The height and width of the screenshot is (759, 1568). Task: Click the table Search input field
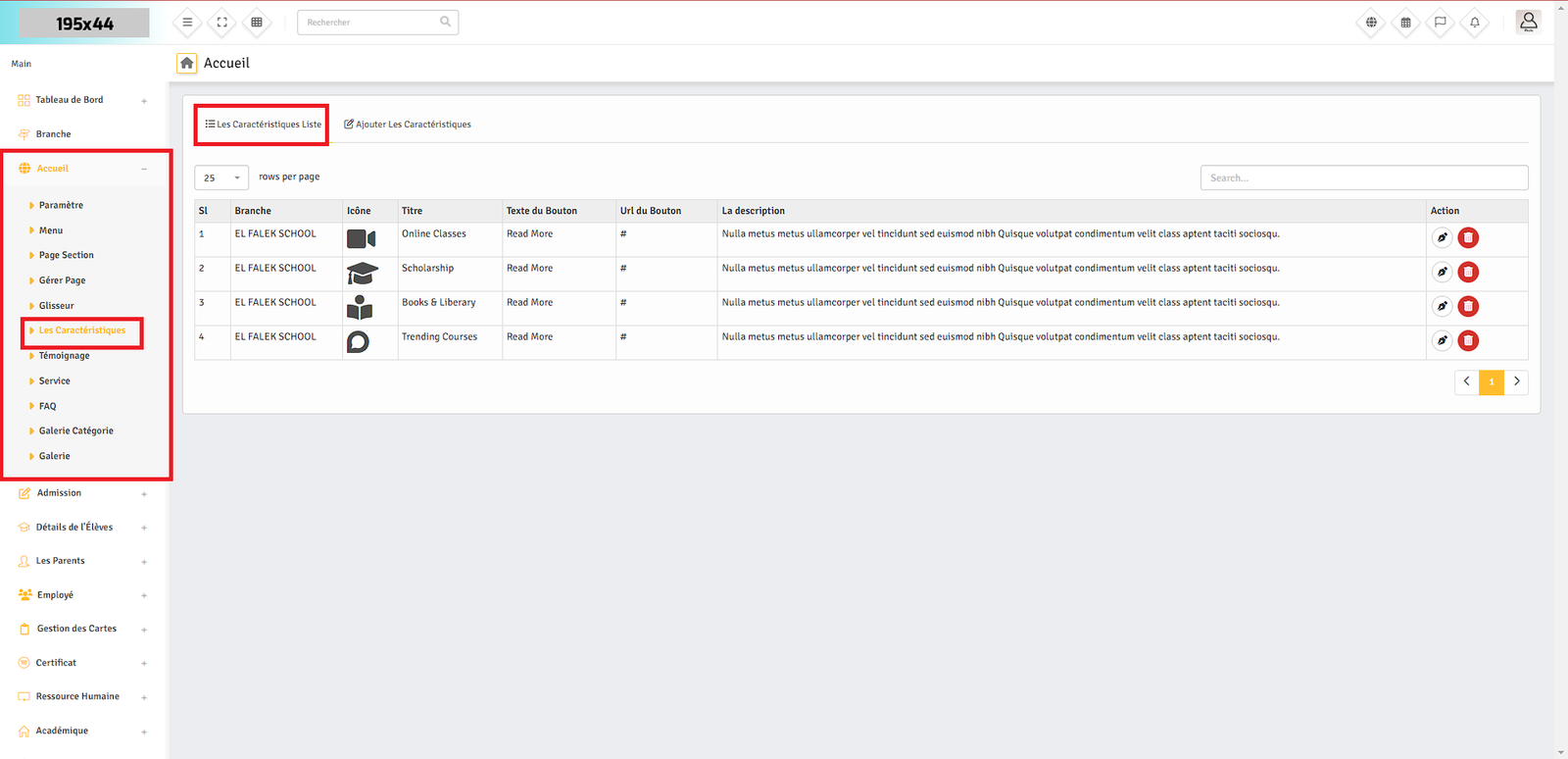(1363, 177)
